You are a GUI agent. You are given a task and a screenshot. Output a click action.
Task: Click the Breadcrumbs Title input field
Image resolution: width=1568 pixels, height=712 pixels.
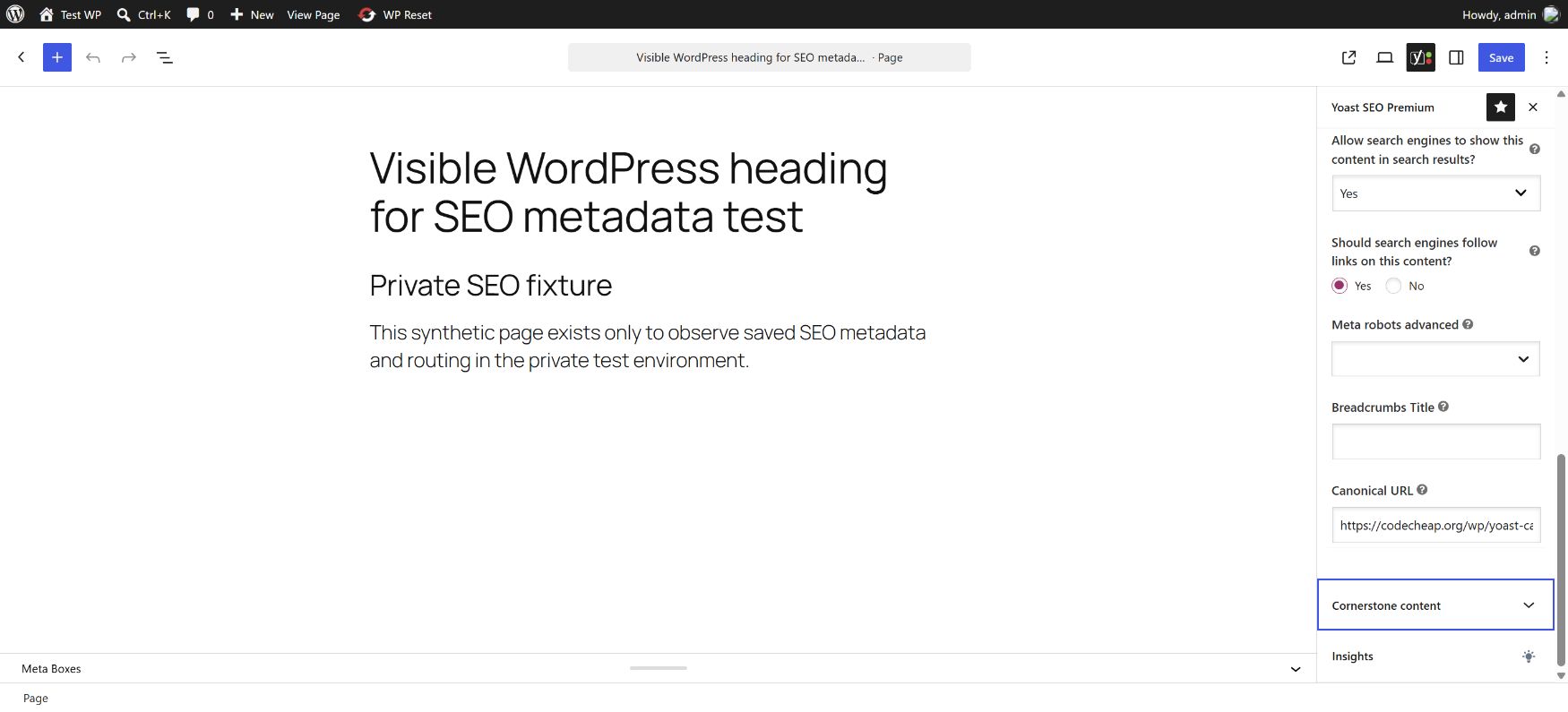pos(1436,442)
